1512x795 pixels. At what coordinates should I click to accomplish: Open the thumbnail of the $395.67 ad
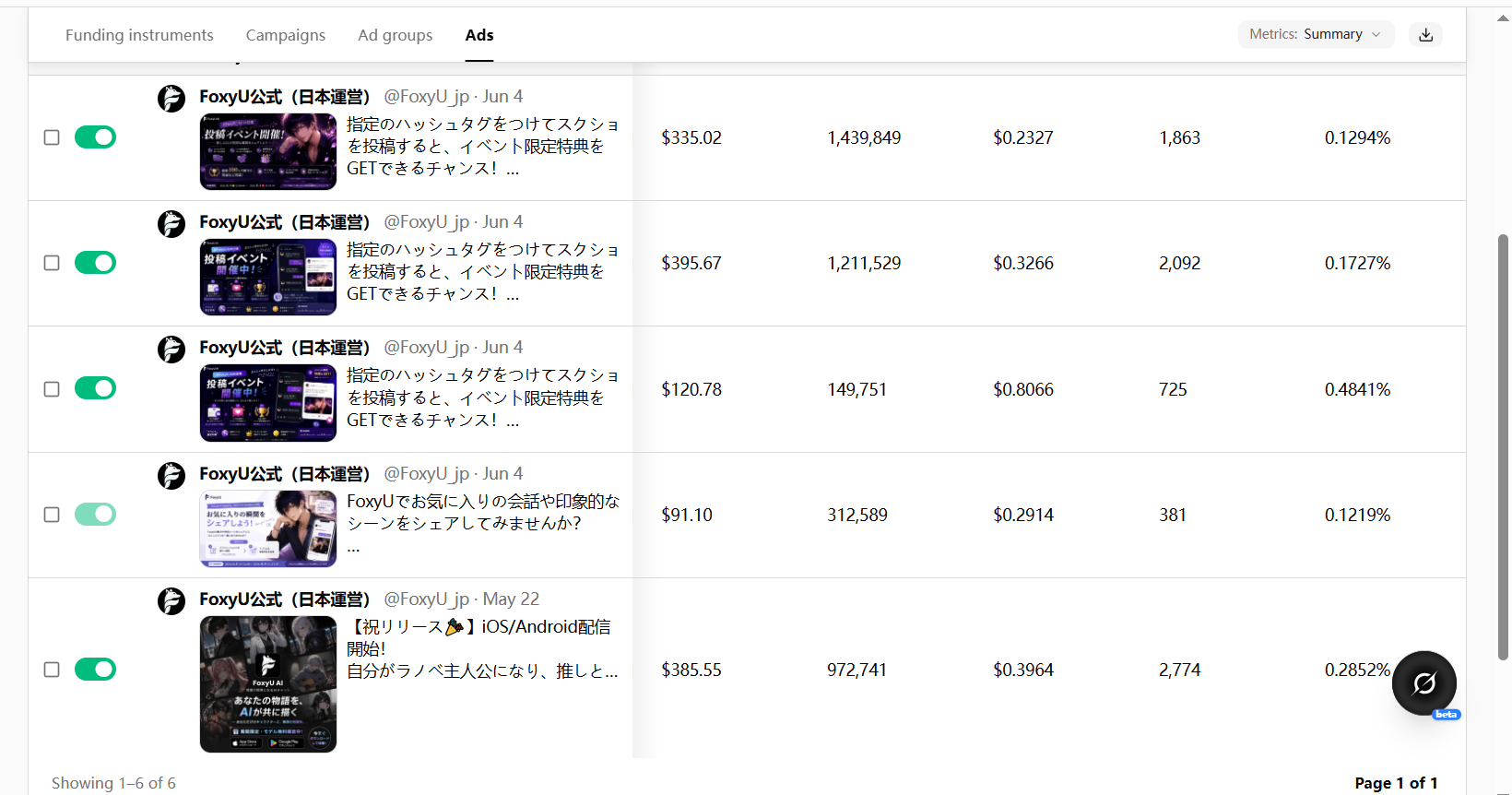(268, 277)
